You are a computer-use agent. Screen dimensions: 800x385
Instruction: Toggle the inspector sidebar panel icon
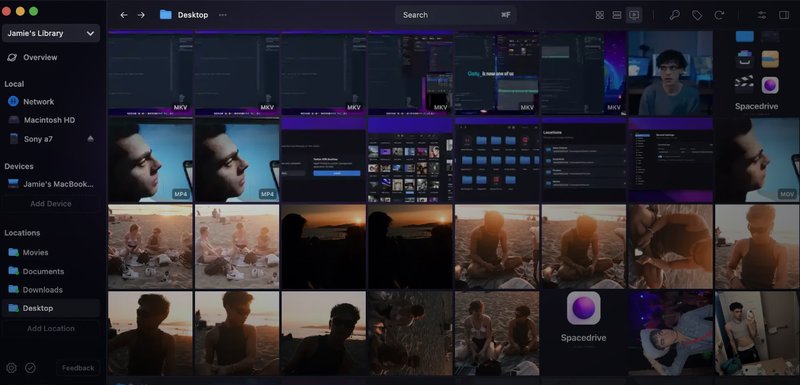click(784, 15)
